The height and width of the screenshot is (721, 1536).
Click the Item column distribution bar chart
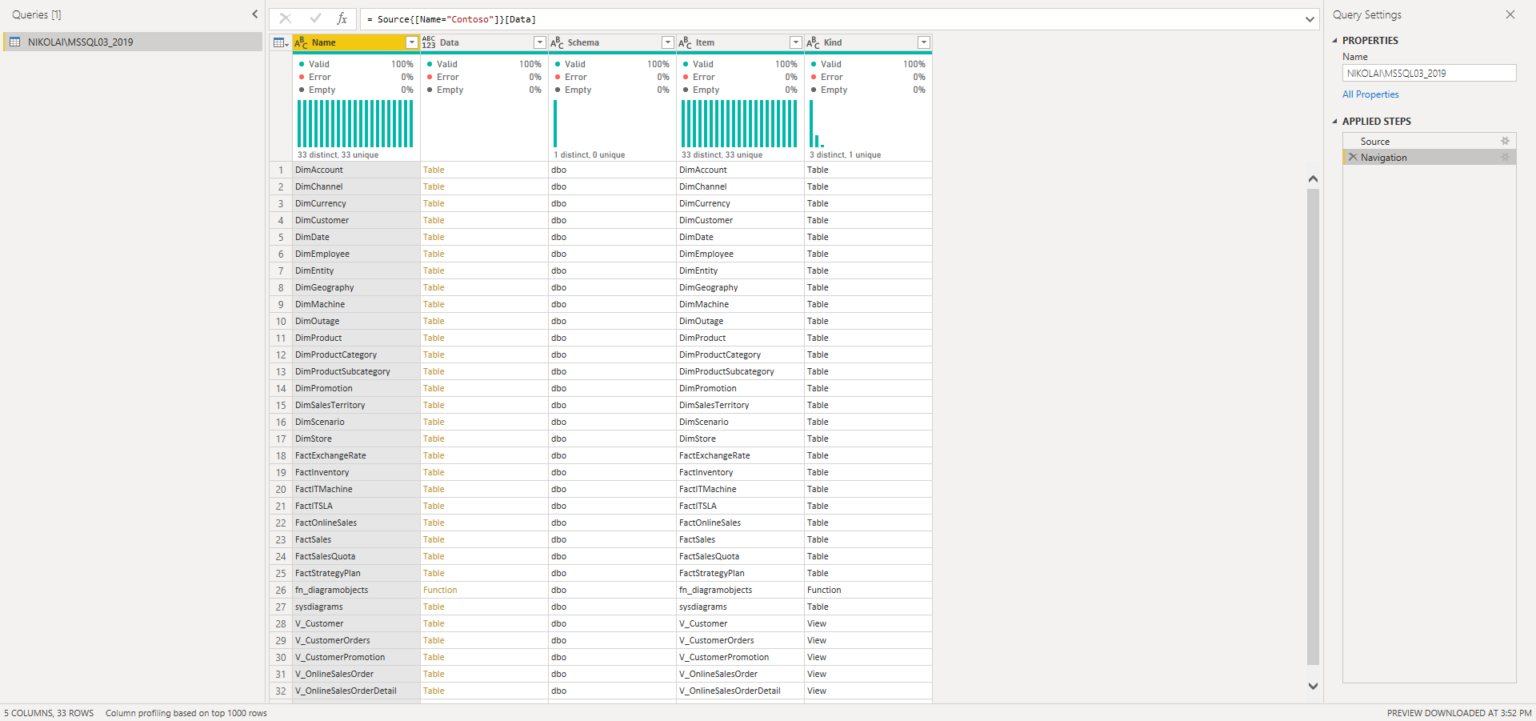[740, 123]
